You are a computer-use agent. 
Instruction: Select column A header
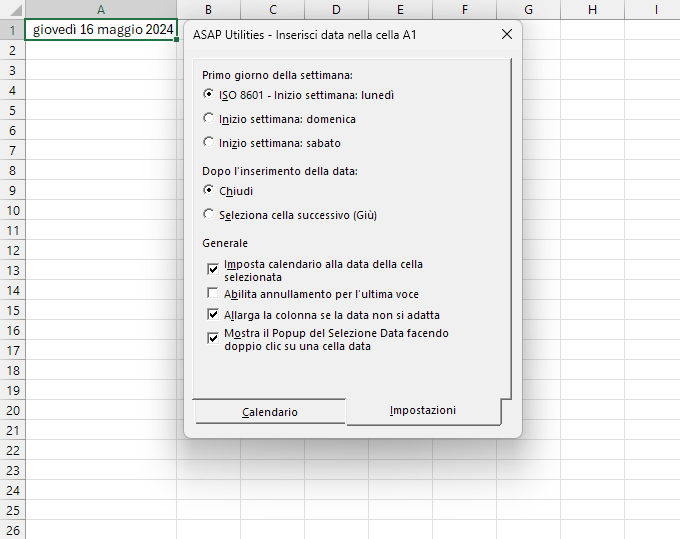(x=101, y=10)
